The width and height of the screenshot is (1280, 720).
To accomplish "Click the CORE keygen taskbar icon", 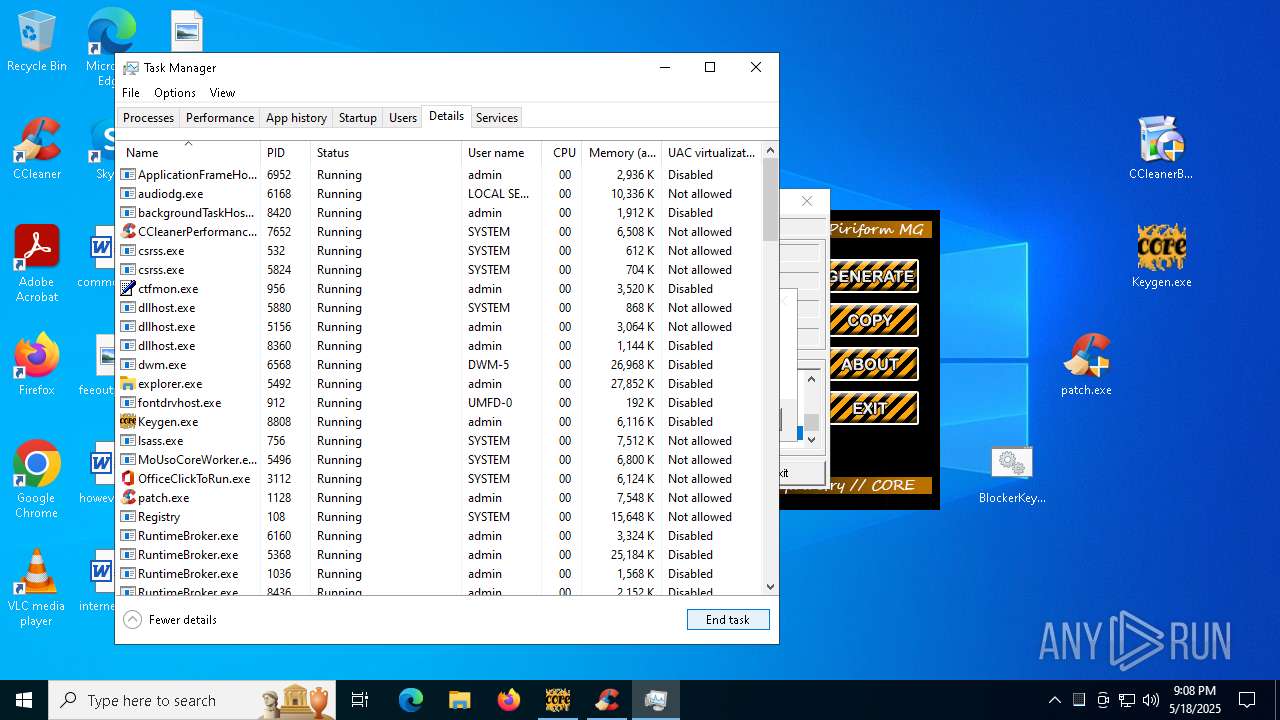I will (x=557, y=700).
